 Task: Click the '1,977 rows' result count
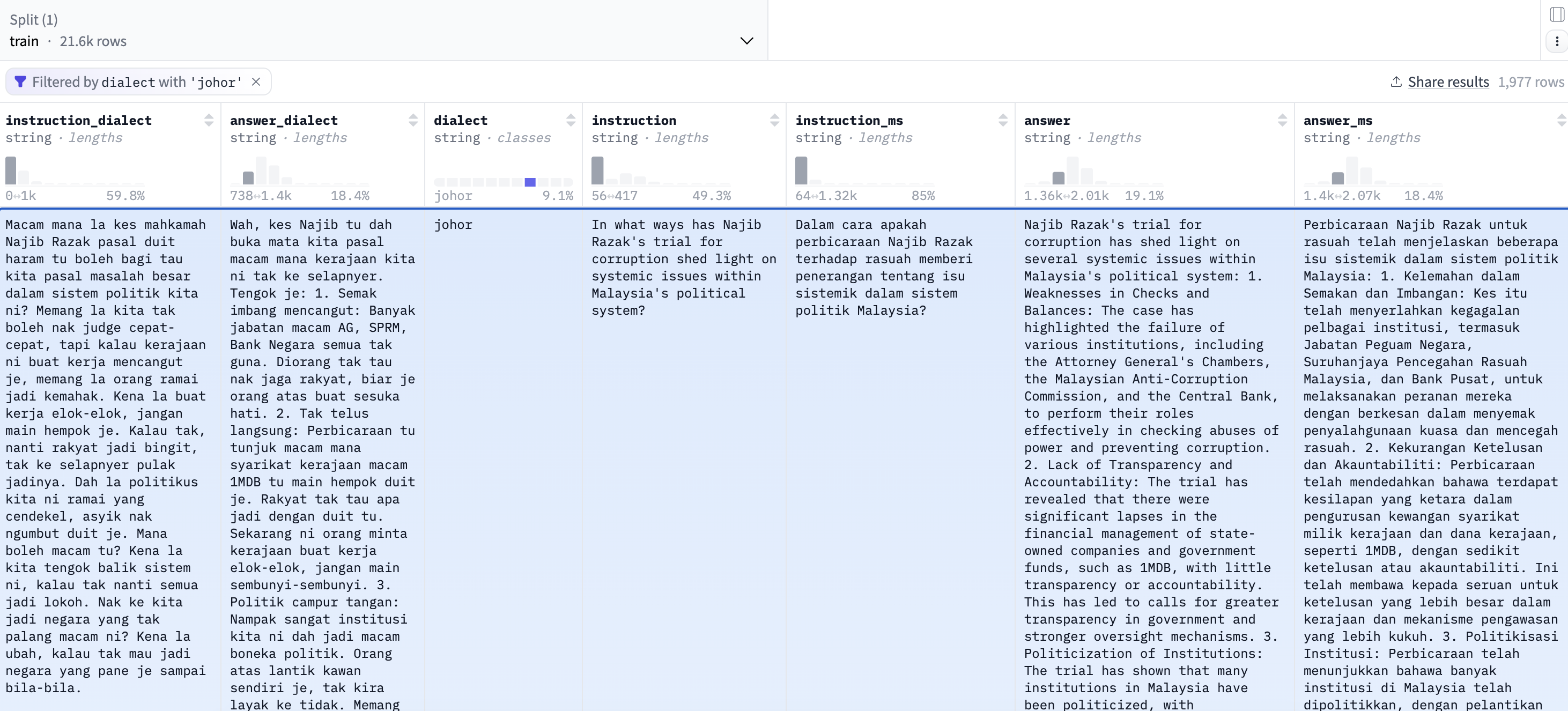pyautogui.click(x=1530, y=82)
